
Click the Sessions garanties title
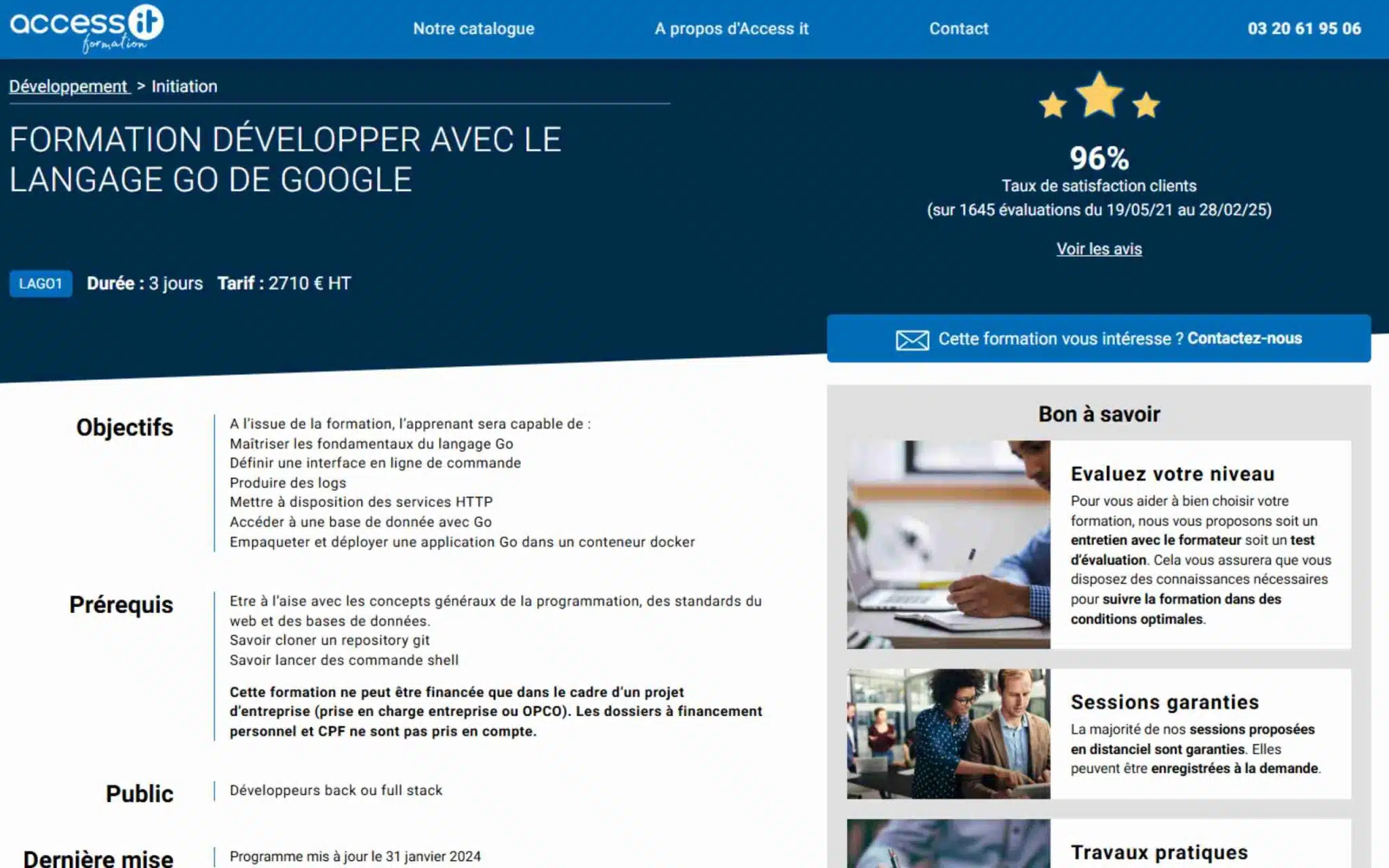pyautogui.click(x=1165, y=702)
